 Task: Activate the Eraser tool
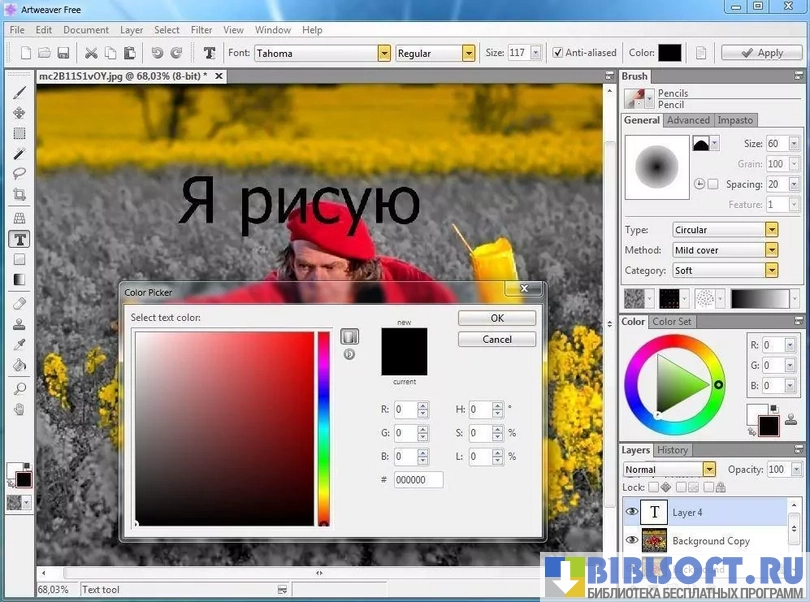point(19,303)
